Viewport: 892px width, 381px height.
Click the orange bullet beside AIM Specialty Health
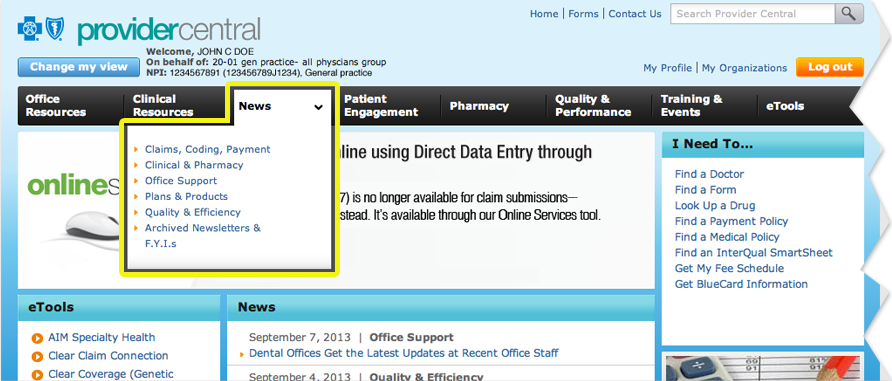pos(38,338)
